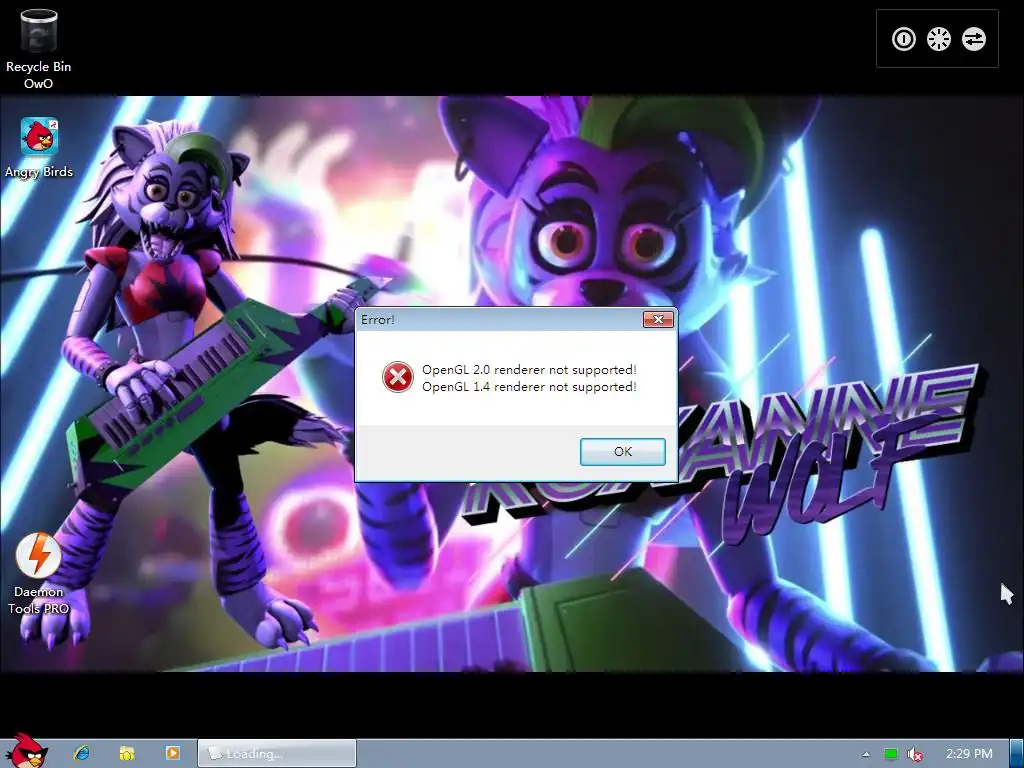
Task: Open the Recycle Bin OwO desktop icon
Action: 38,48
